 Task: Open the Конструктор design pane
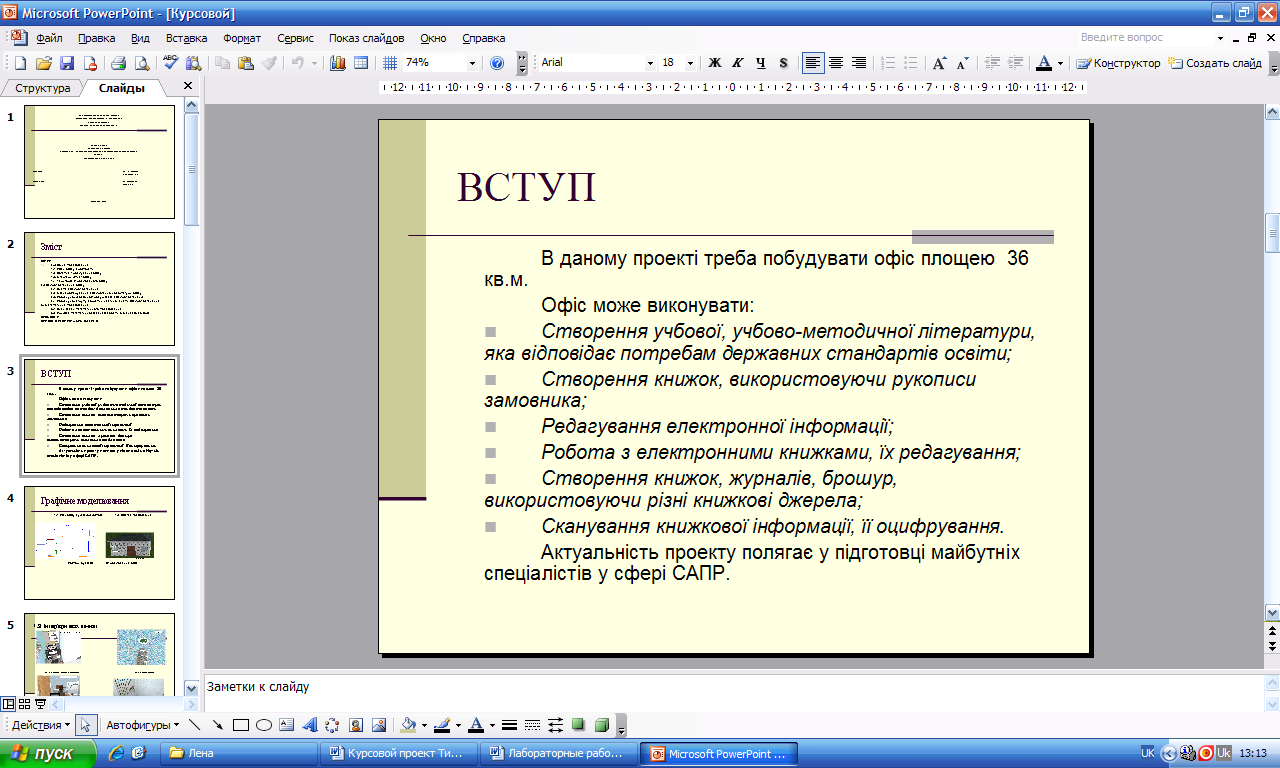(x=1119, y=63)
